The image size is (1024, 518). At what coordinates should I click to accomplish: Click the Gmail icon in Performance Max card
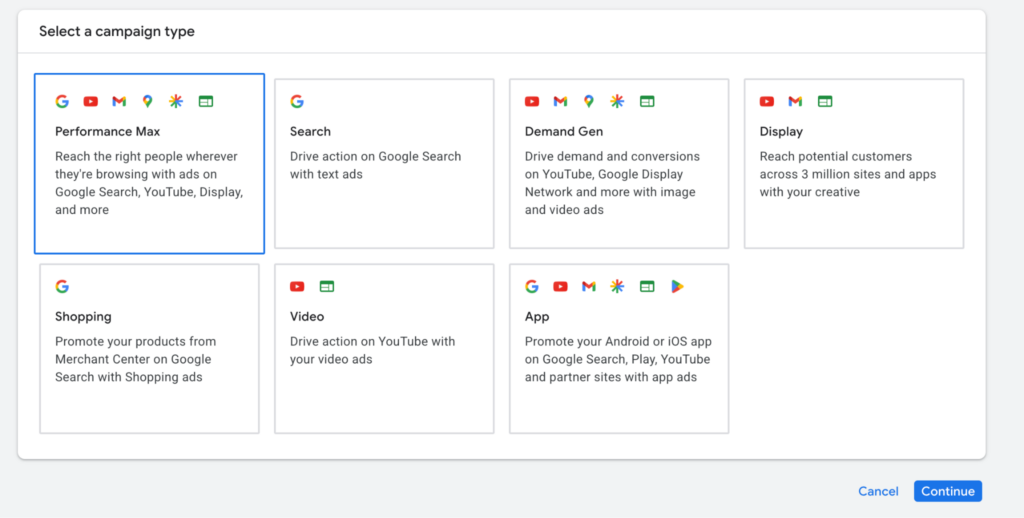[x=119, y=101]
